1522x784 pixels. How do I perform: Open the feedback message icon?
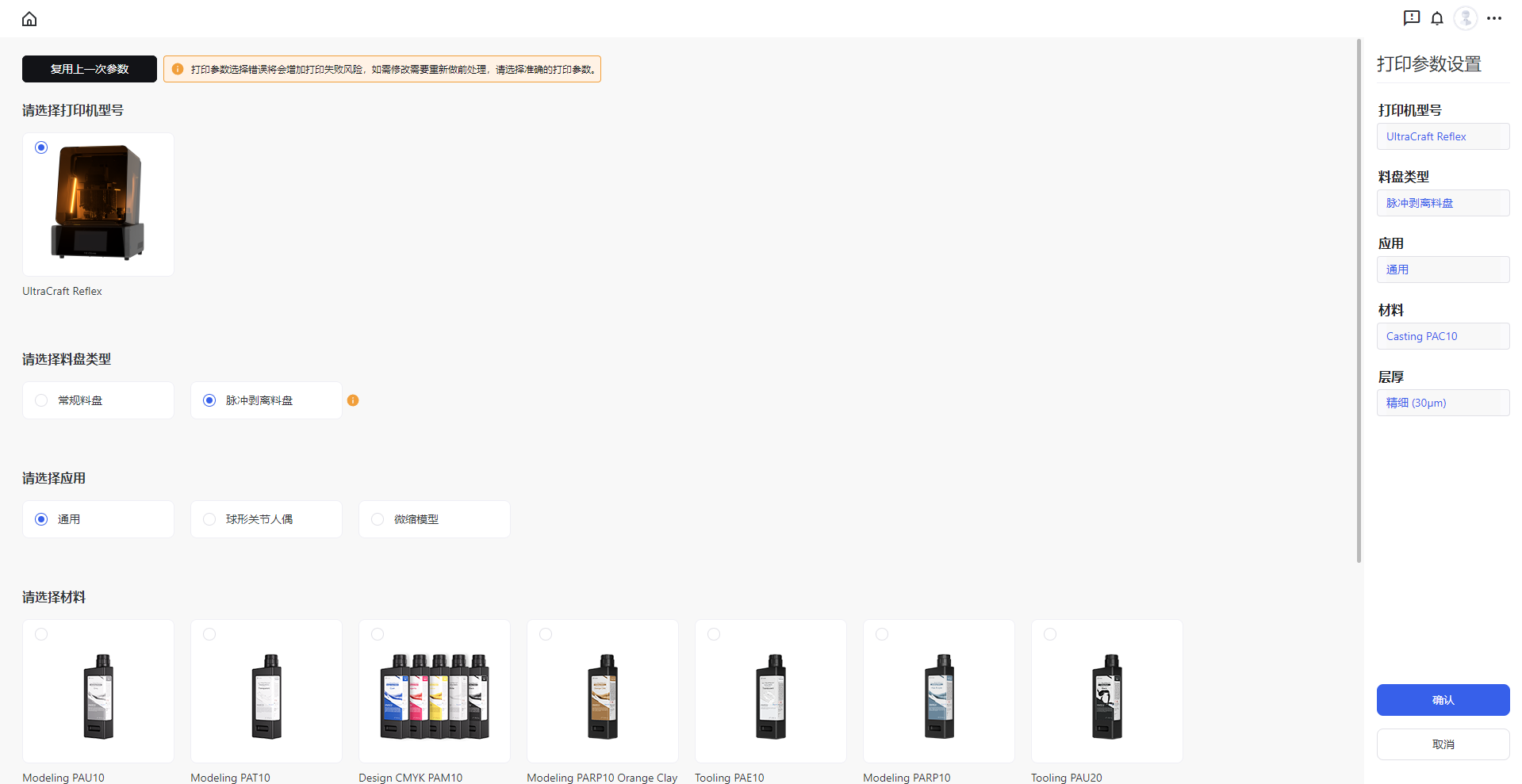coord(1412,18)
